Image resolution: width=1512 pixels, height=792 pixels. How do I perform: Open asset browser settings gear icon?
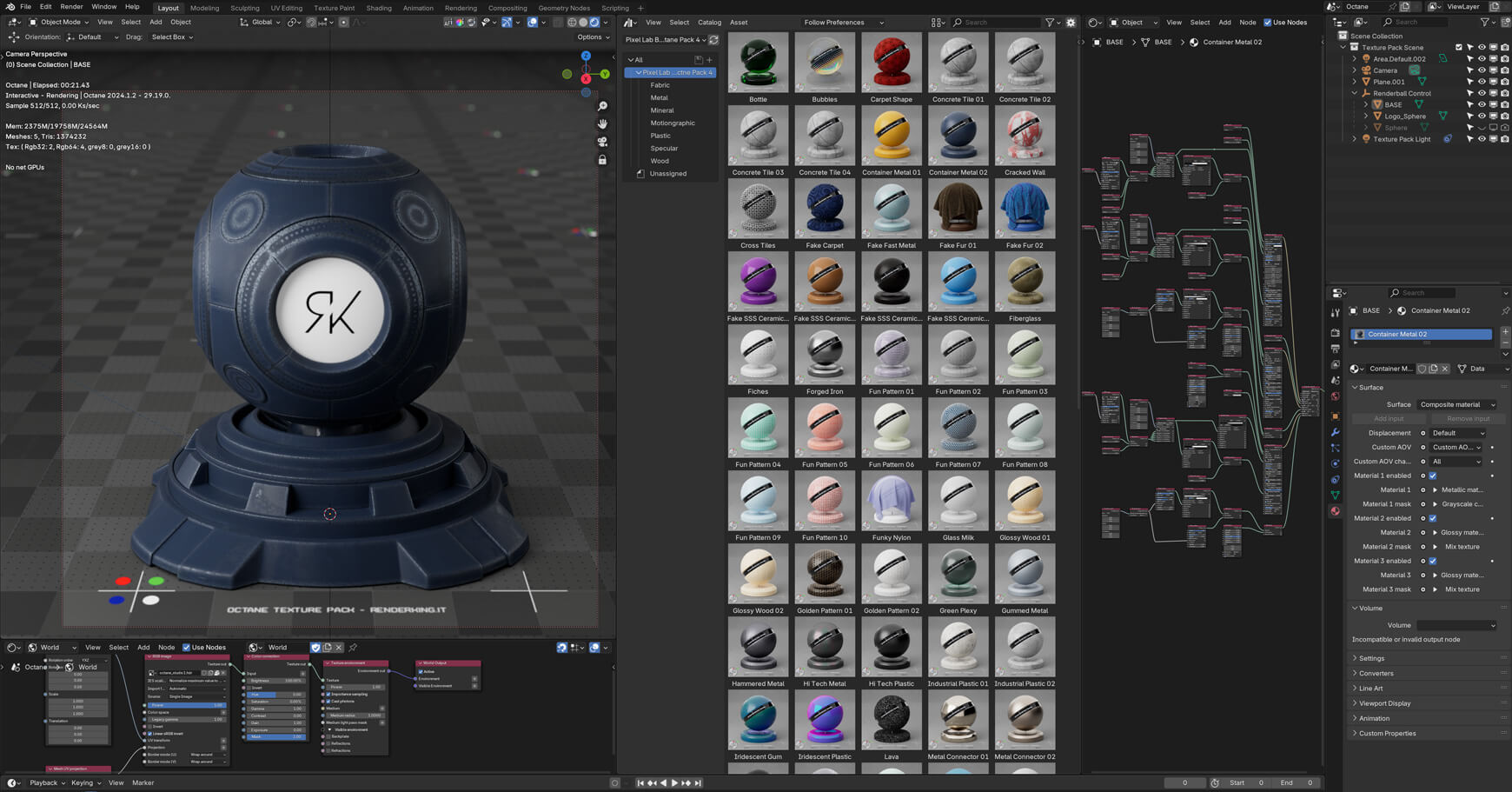(x=1071, y=23)
